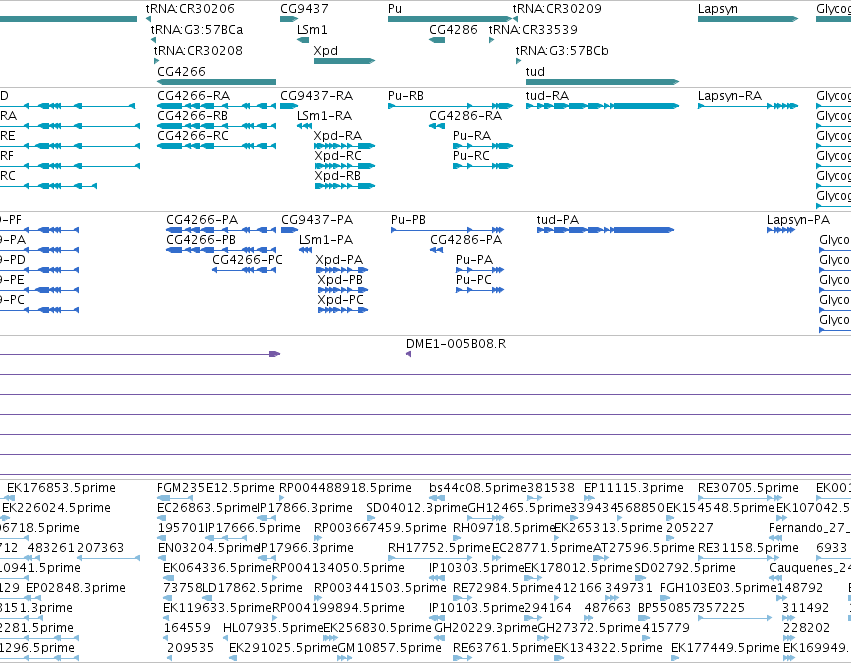Click the CG9437-RA transcript
This screenshot has height=663, width=851.
pos(289,106)
